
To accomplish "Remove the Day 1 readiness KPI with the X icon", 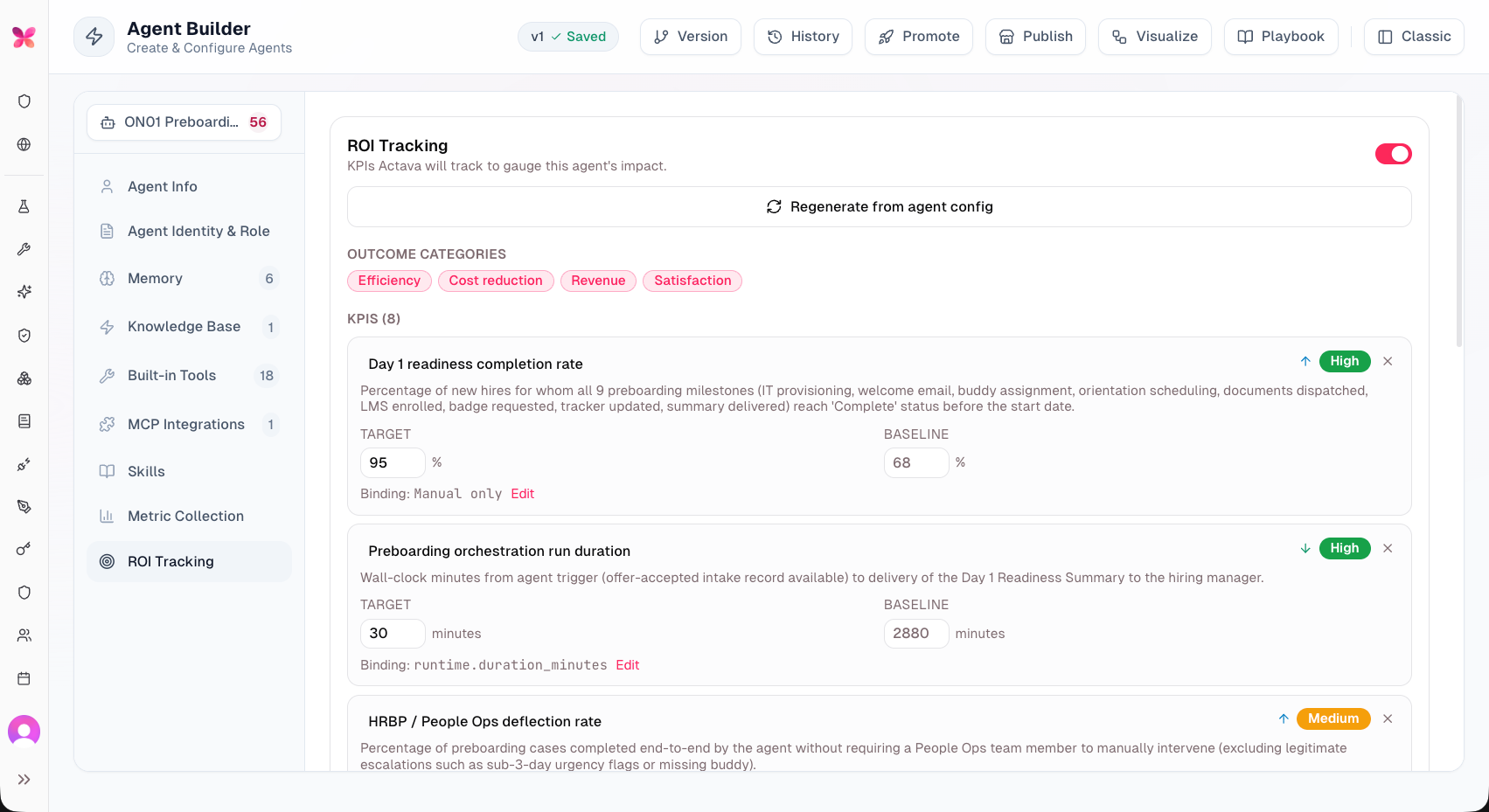I will coord(1388,361).
